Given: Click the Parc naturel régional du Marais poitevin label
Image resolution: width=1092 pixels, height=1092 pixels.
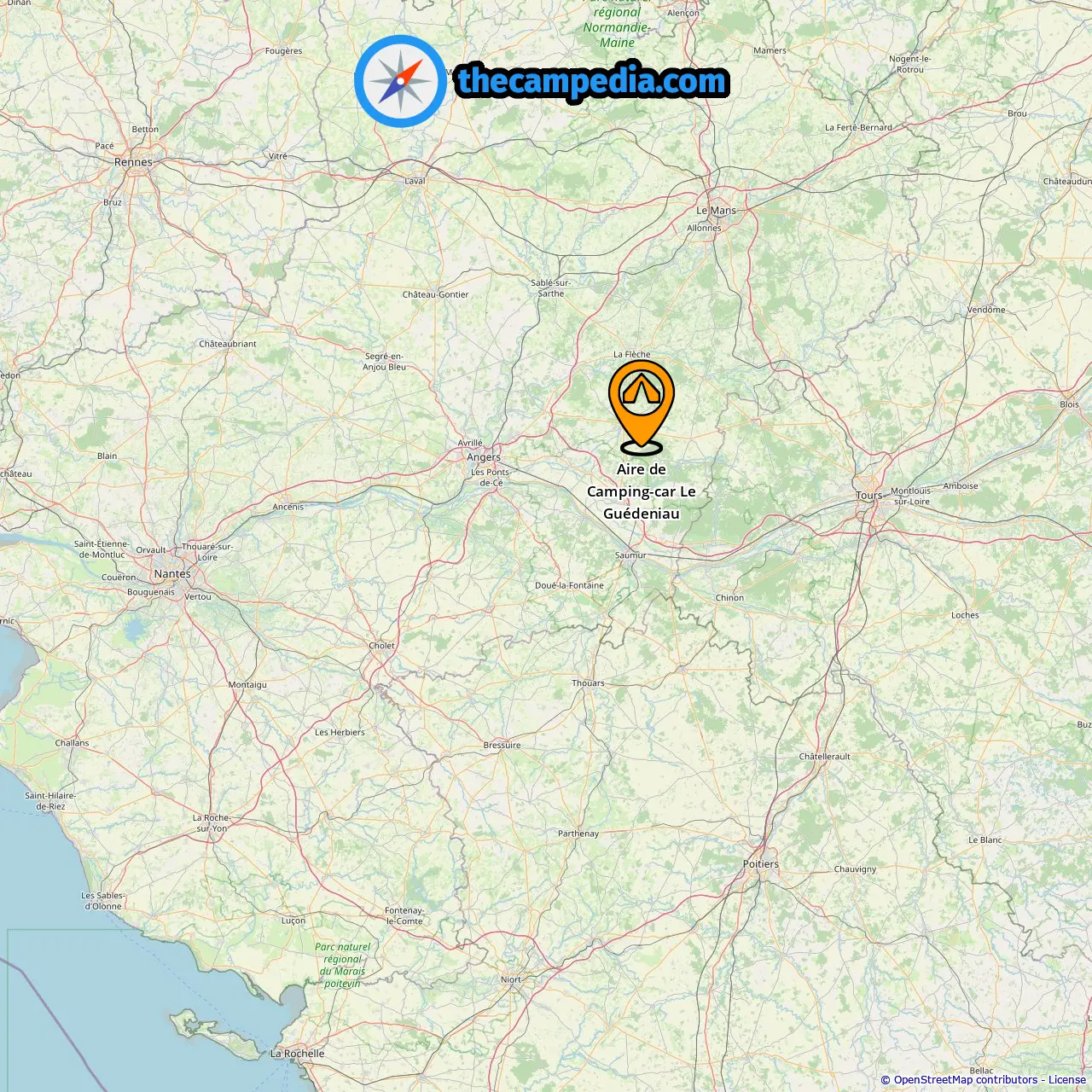Looking at the screenshot, I should pos(342,965).
